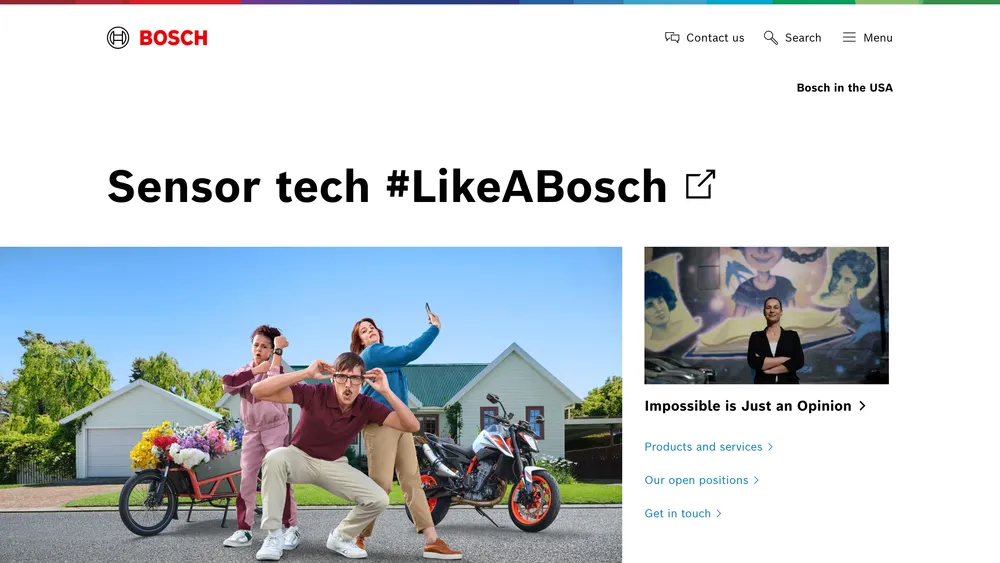
Task: Open the hamburger menu icon
Action: pos(849,38)
